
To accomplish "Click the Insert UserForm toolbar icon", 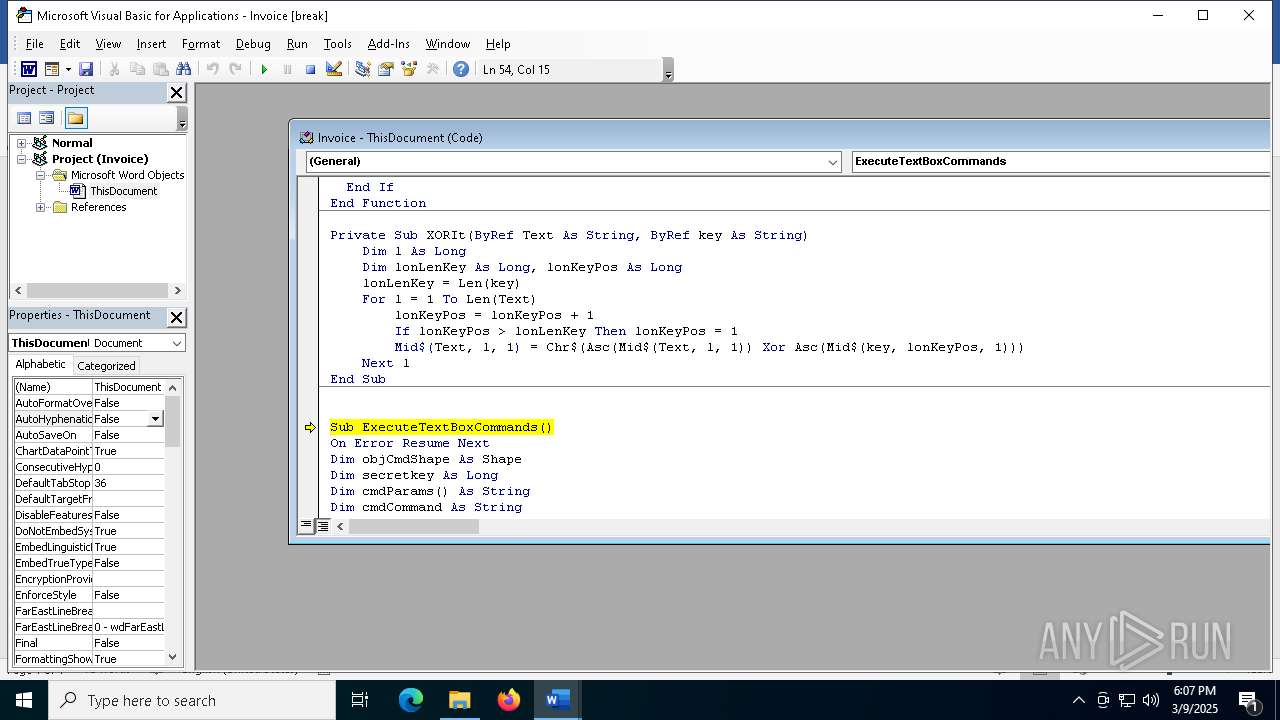I will pos(52,69).
